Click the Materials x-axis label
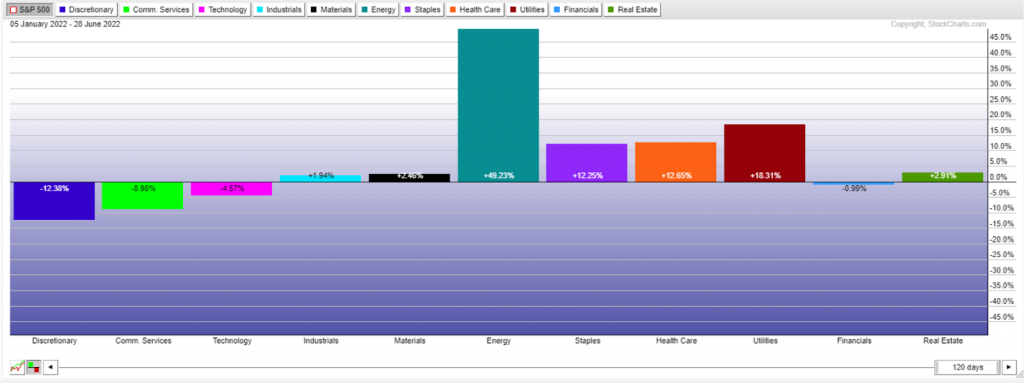 point(409,341)
